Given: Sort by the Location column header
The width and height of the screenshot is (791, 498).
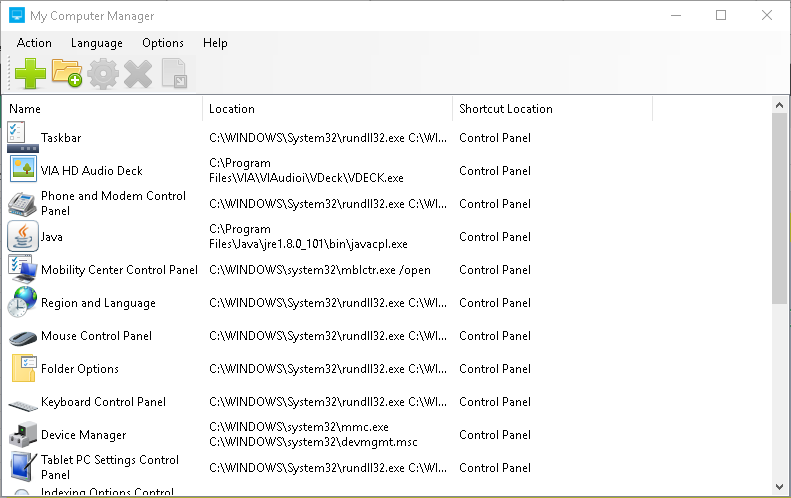Looking at the screenshot, I should 327,109.
